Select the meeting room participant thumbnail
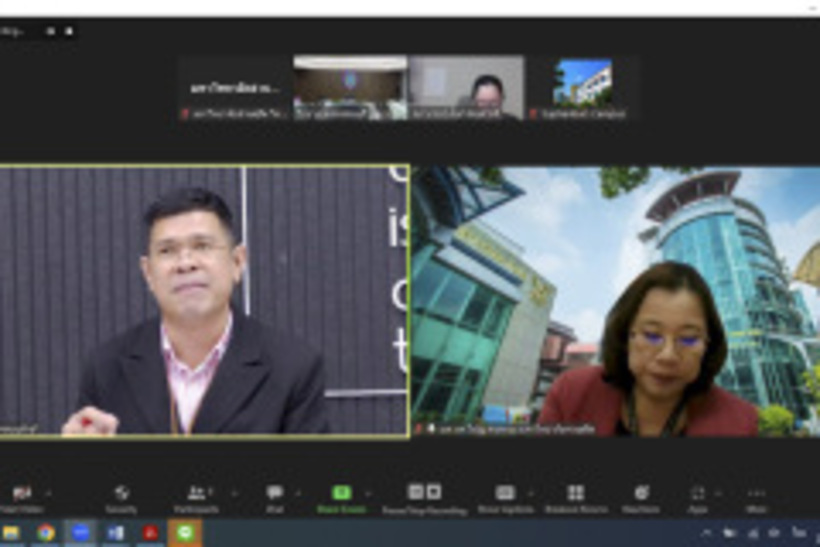Viewport: 820px width, 547px height. (x=350, y=88)
